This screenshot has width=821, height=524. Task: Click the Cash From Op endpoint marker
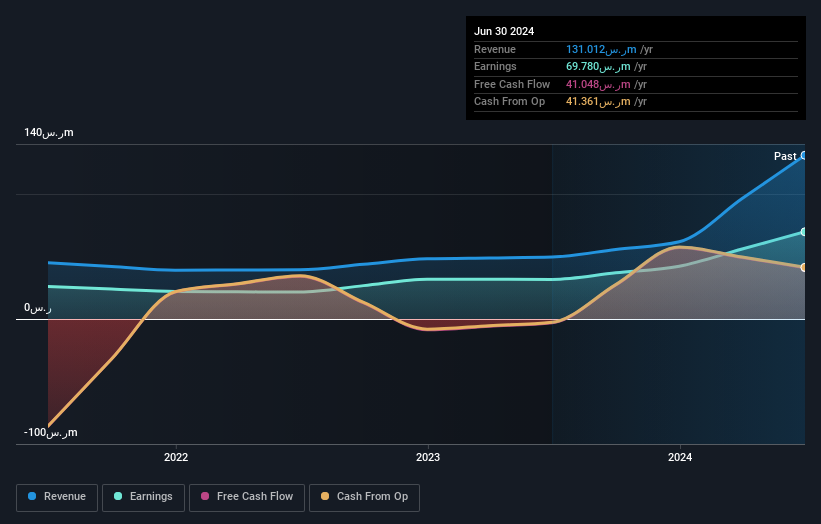(804, 267)
